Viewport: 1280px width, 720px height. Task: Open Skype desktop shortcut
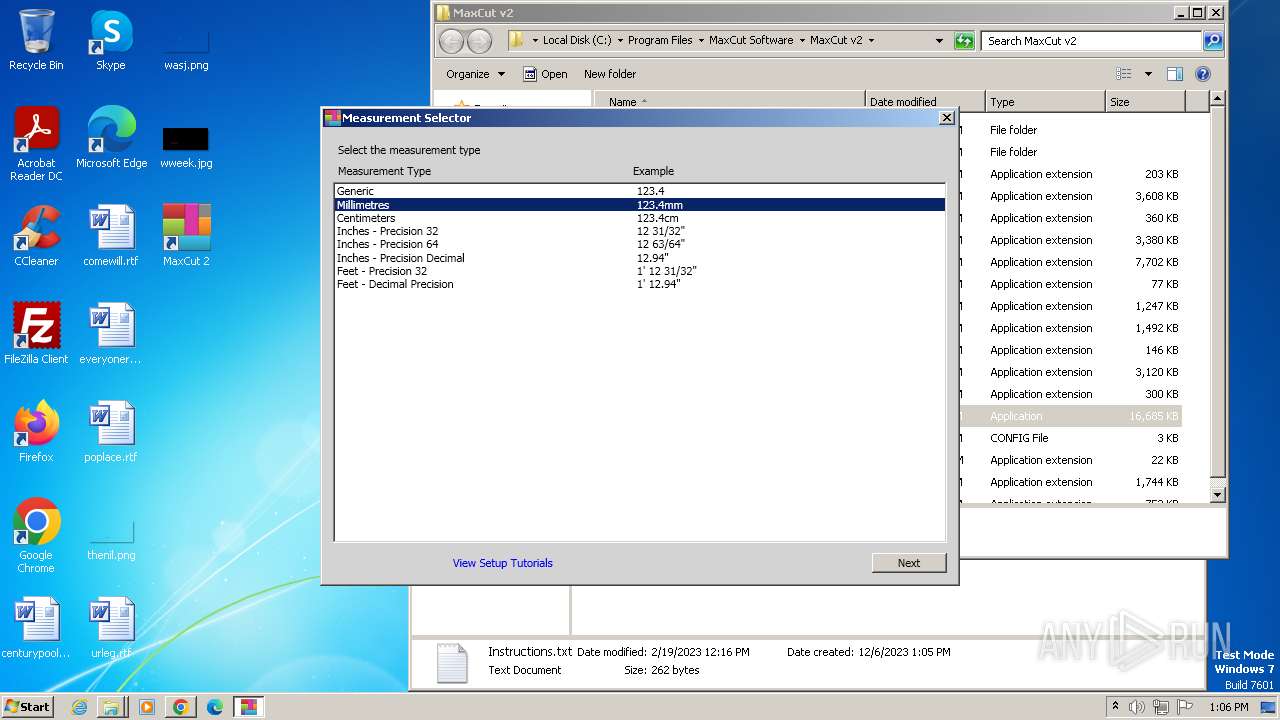[111, 40]
